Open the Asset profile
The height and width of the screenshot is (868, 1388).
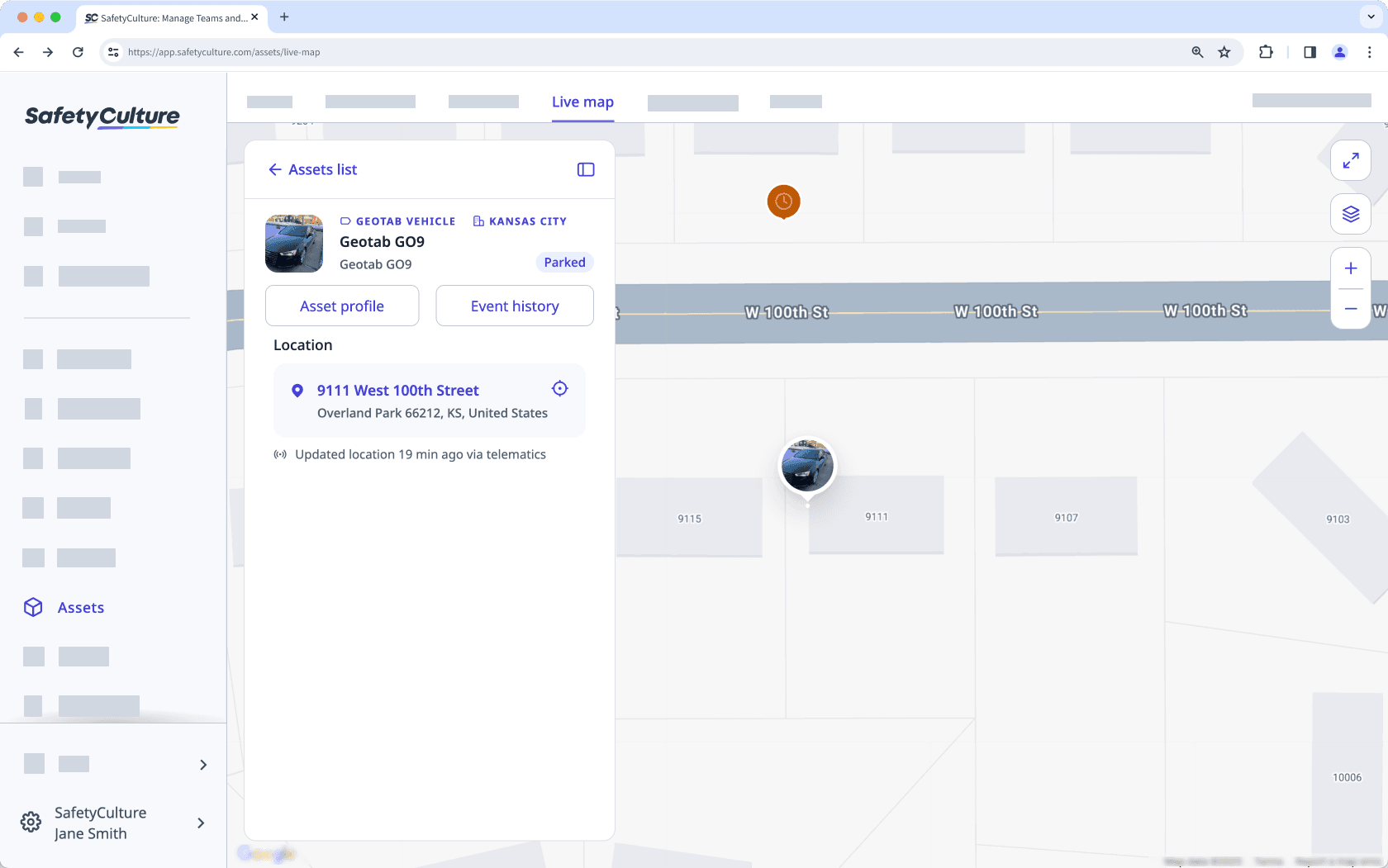coord(341,306)
